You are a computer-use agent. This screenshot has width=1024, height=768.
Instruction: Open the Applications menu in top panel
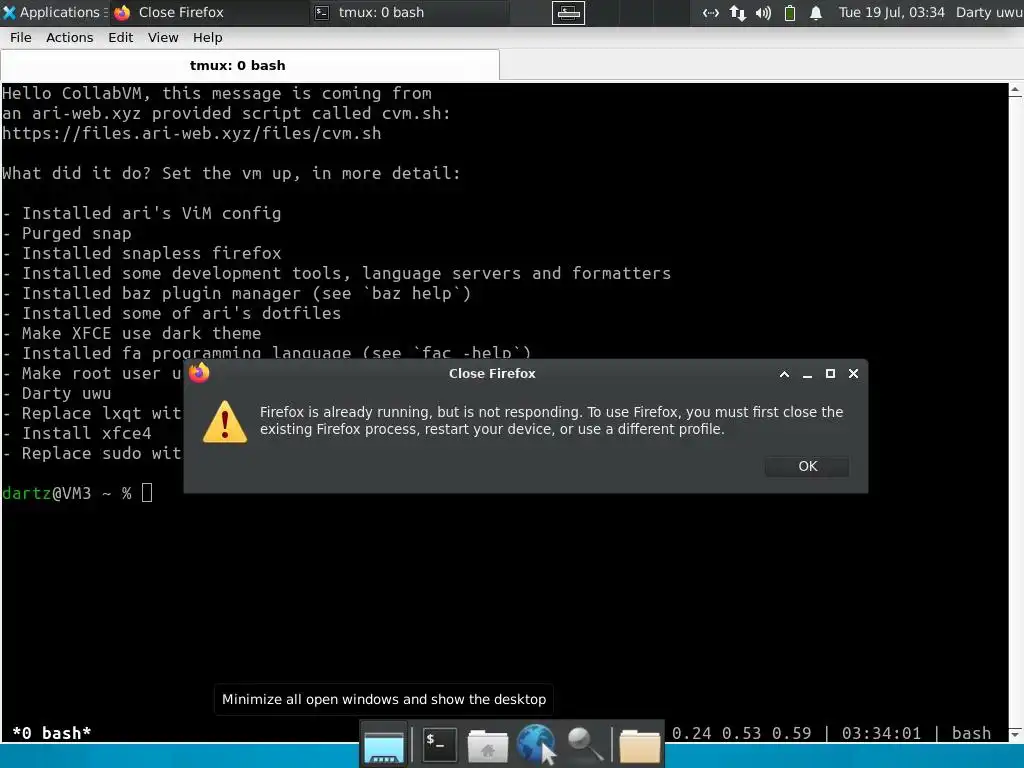[54, 12]
